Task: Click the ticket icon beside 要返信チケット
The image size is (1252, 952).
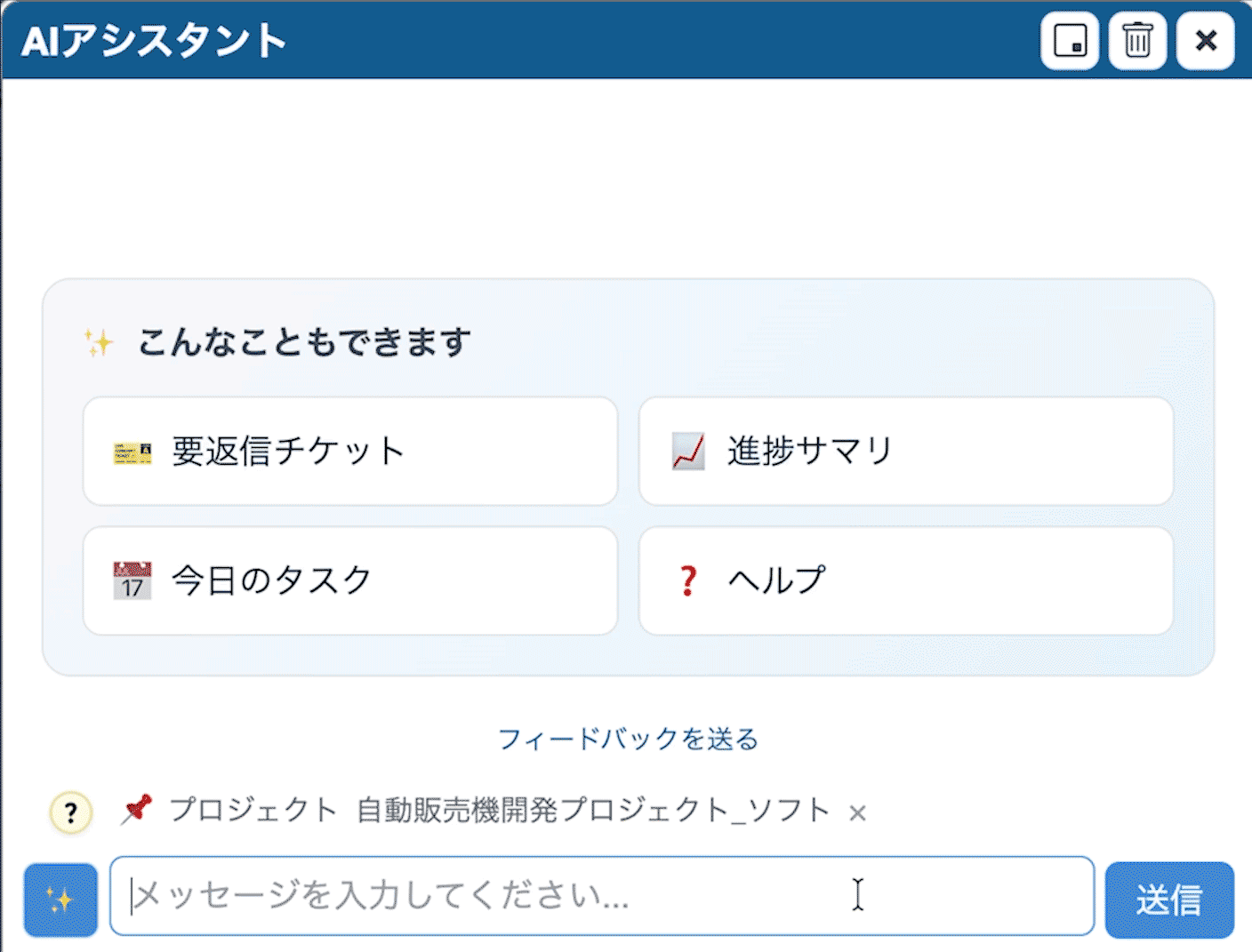Action: tap(132, 452)
